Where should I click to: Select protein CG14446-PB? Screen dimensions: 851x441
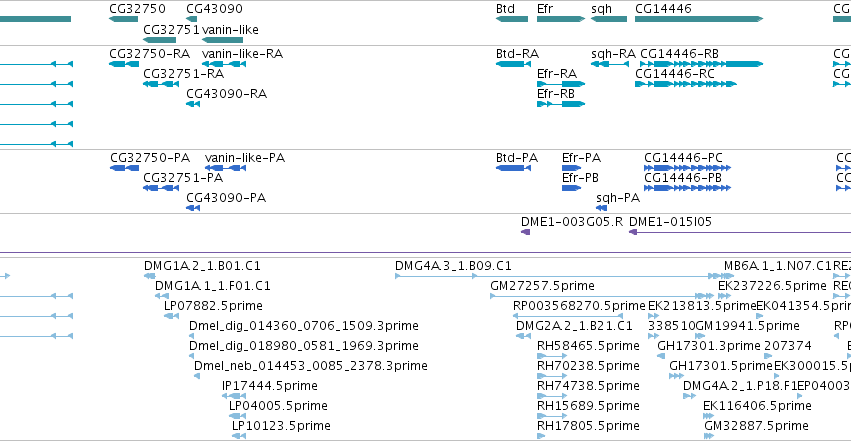[688, 188]
